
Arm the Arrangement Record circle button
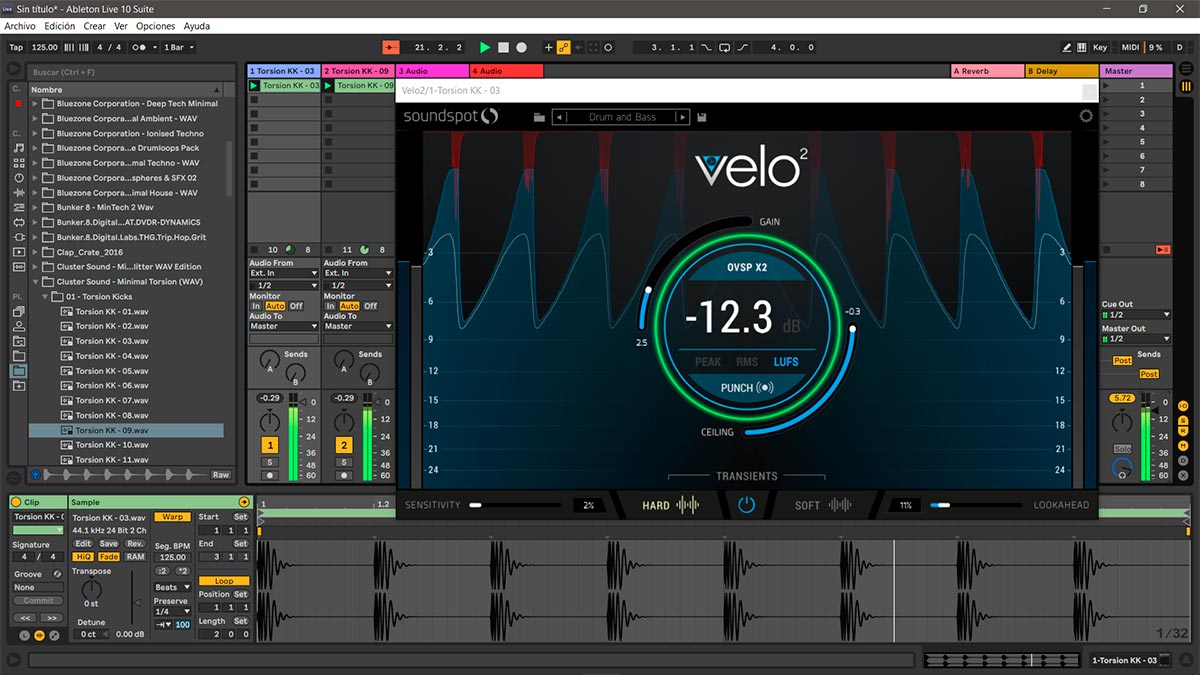pos(521,47)
